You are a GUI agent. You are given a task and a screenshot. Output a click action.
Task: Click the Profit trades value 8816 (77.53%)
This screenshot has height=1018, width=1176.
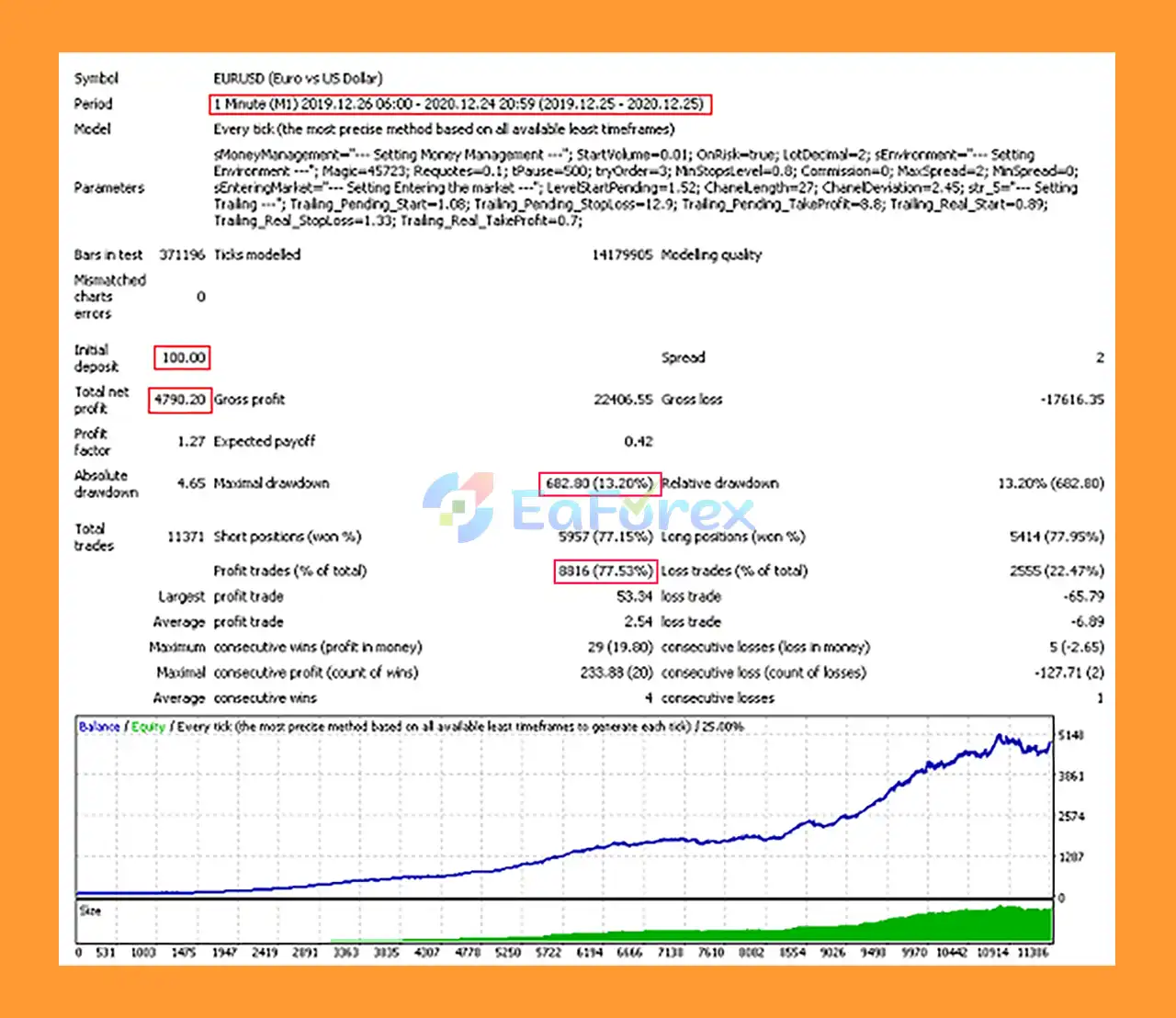[605, 571]
